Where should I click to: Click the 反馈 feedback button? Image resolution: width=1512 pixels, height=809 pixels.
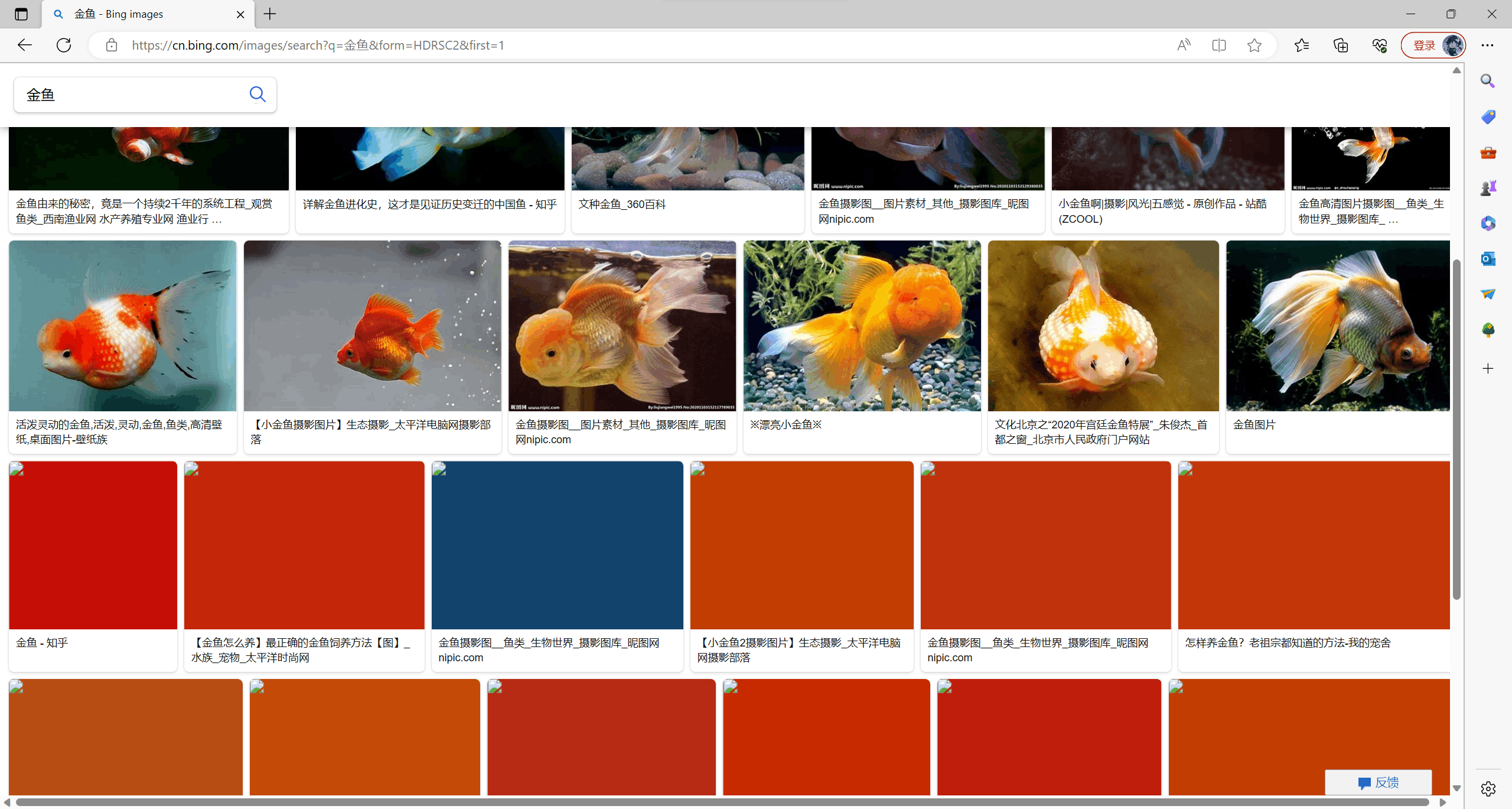tap(1378, 782)
